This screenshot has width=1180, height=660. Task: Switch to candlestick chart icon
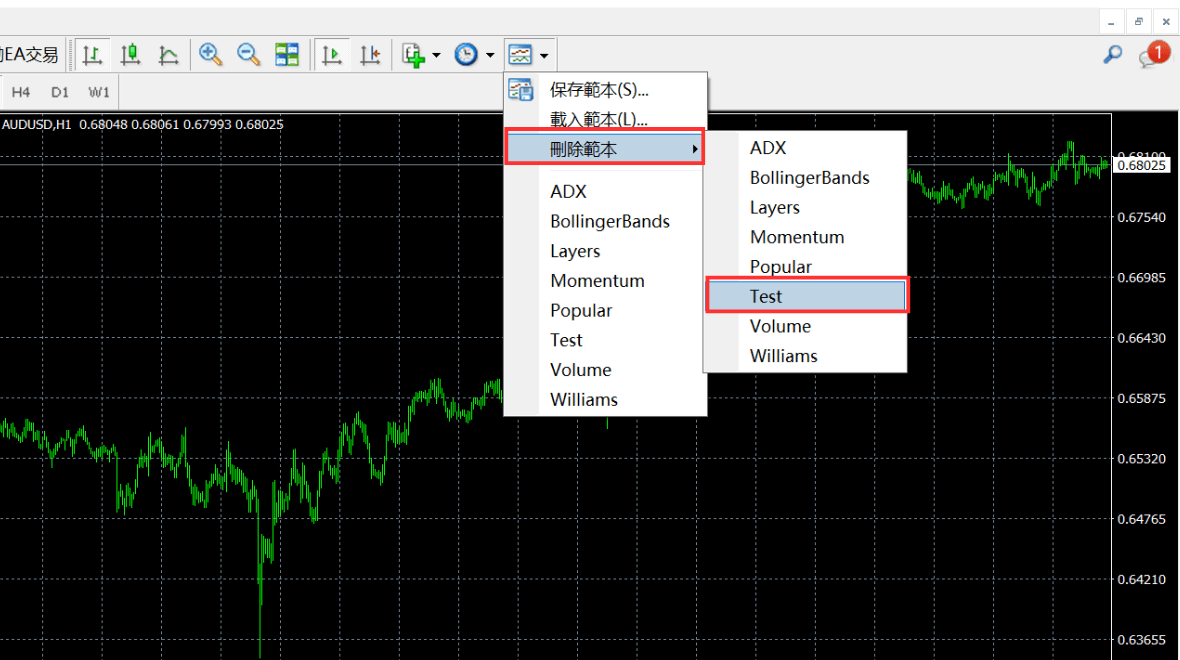(x=131, y=55)
